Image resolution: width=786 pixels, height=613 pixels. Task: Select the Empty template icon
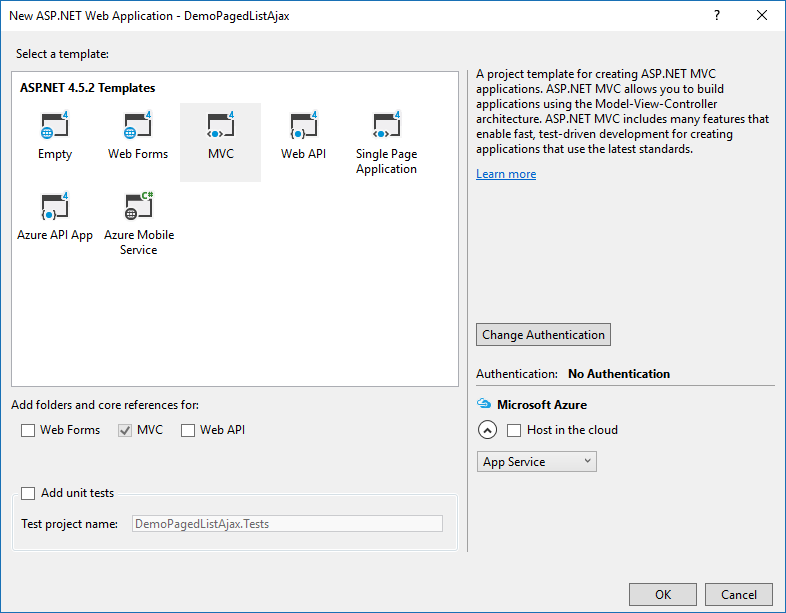55,125
